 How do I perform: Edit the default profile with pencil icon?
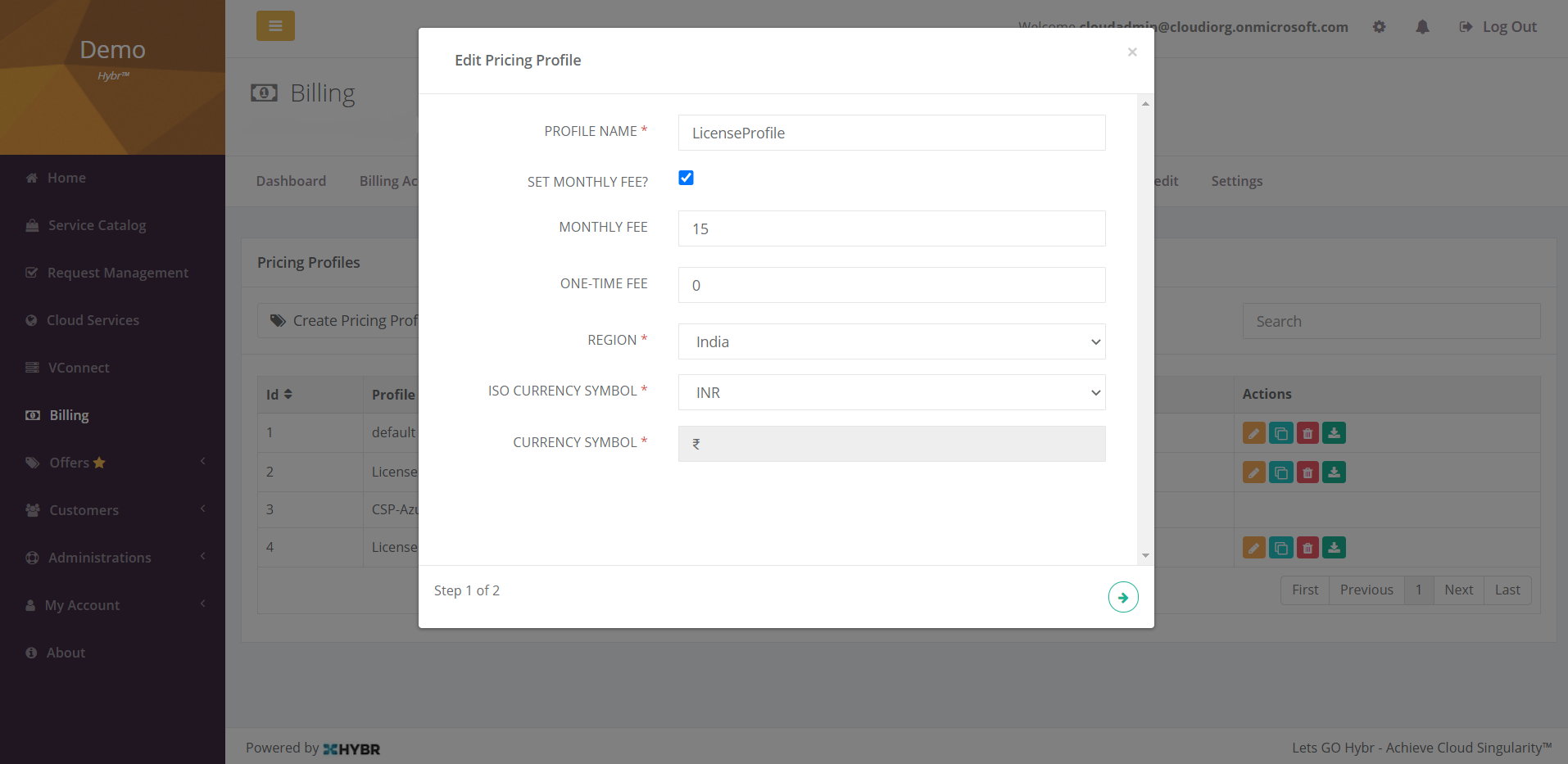pyautogui.click(x=1253, y=433)
